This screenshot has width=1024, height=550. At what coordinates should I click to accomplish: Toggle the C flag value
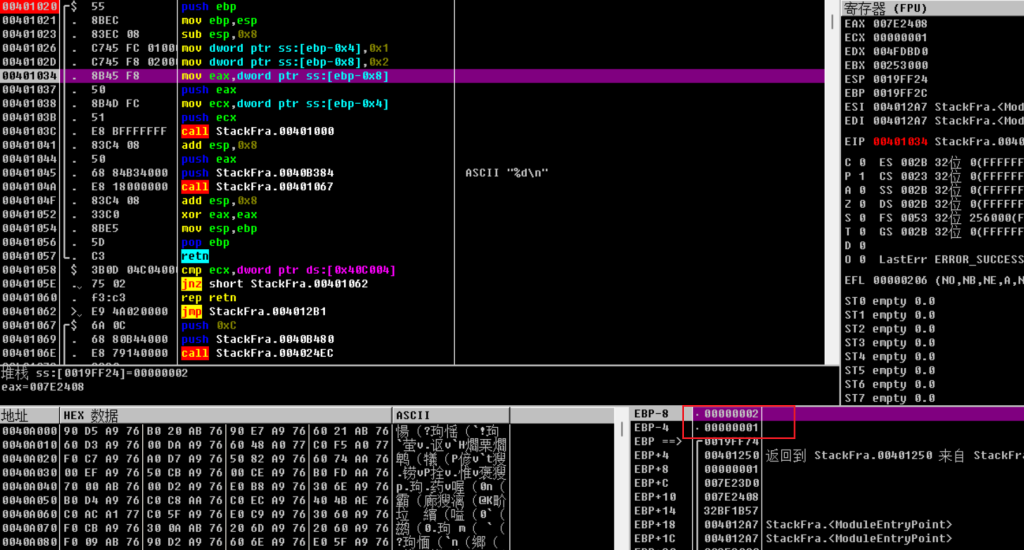[861, 161]
